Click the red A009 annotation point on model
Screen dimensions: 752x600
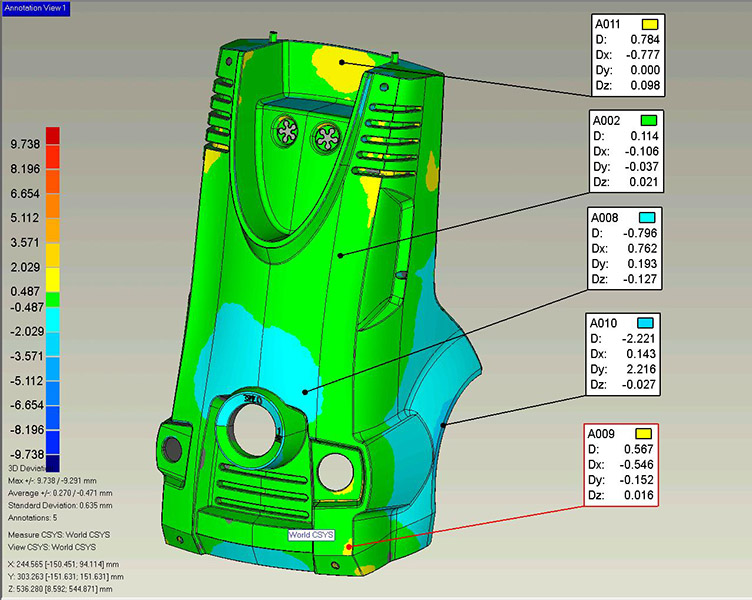click(x=347, y=546)
